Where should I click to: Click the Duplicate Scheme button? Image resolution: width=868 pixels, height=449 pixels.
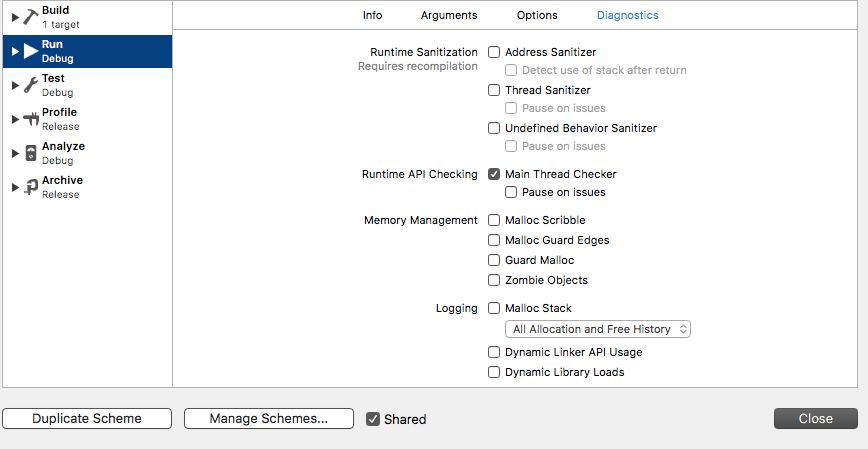click(87, 419)
